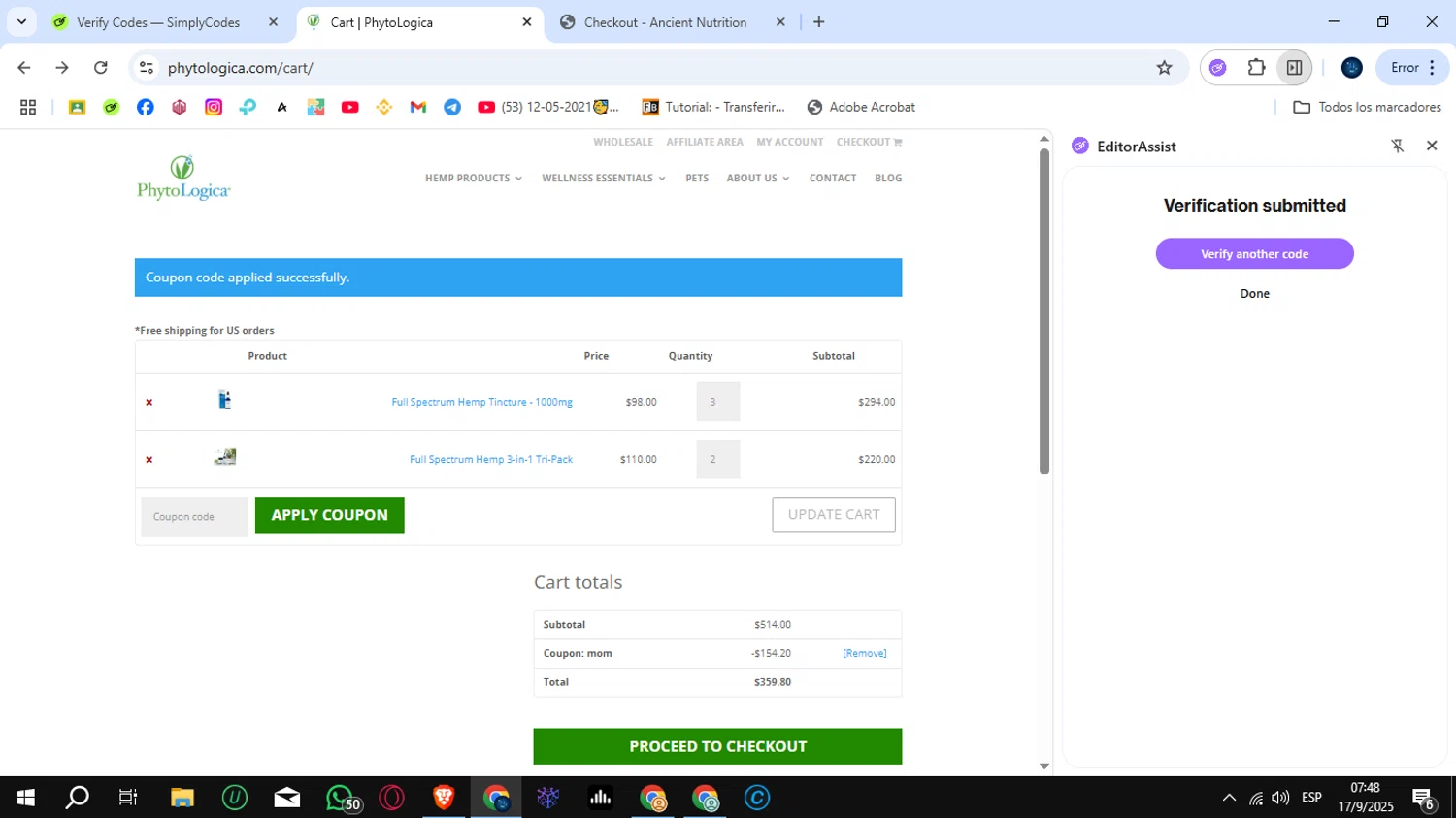Open the Contact menu item
The width and height of the screenshot is (1456, 818).
(x=833, y=179)
